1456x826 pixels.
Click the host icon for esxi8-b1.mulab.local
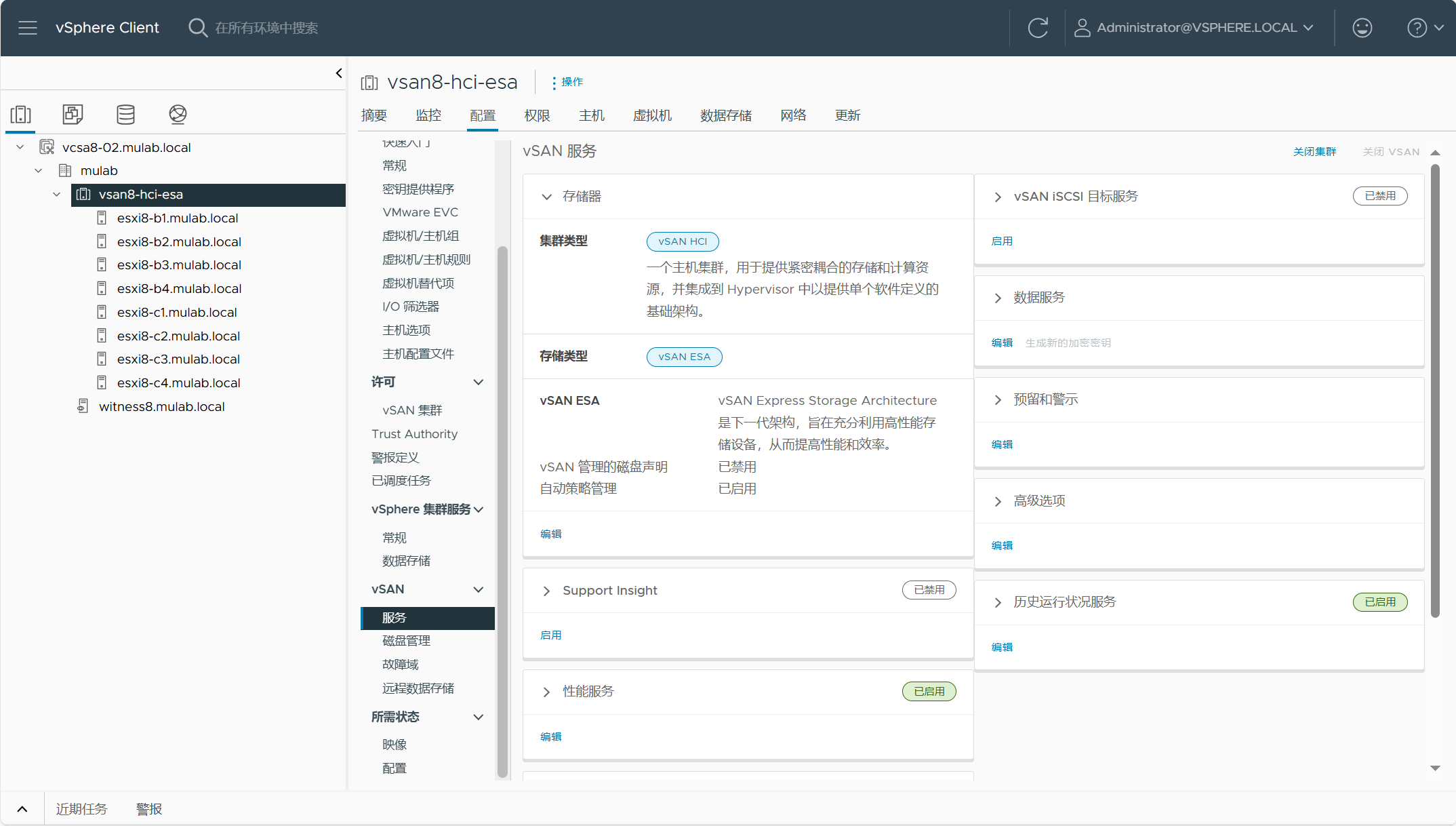102,218
